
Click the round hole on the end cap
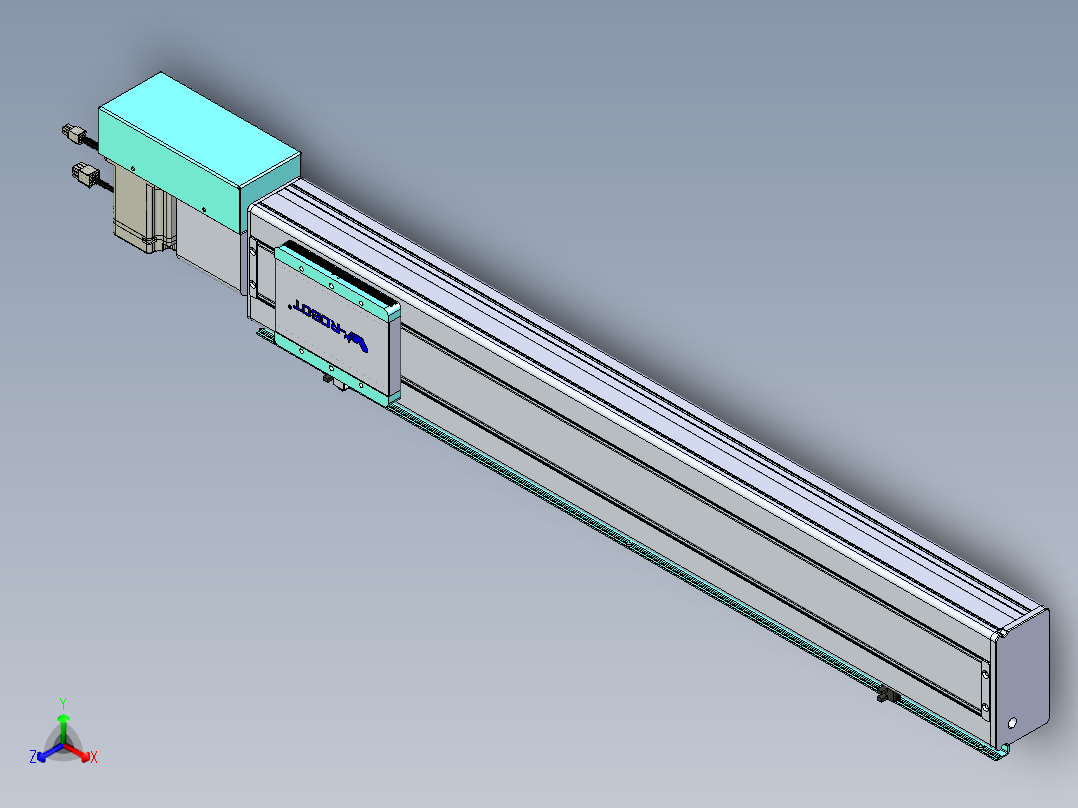tap(1014, 721)
